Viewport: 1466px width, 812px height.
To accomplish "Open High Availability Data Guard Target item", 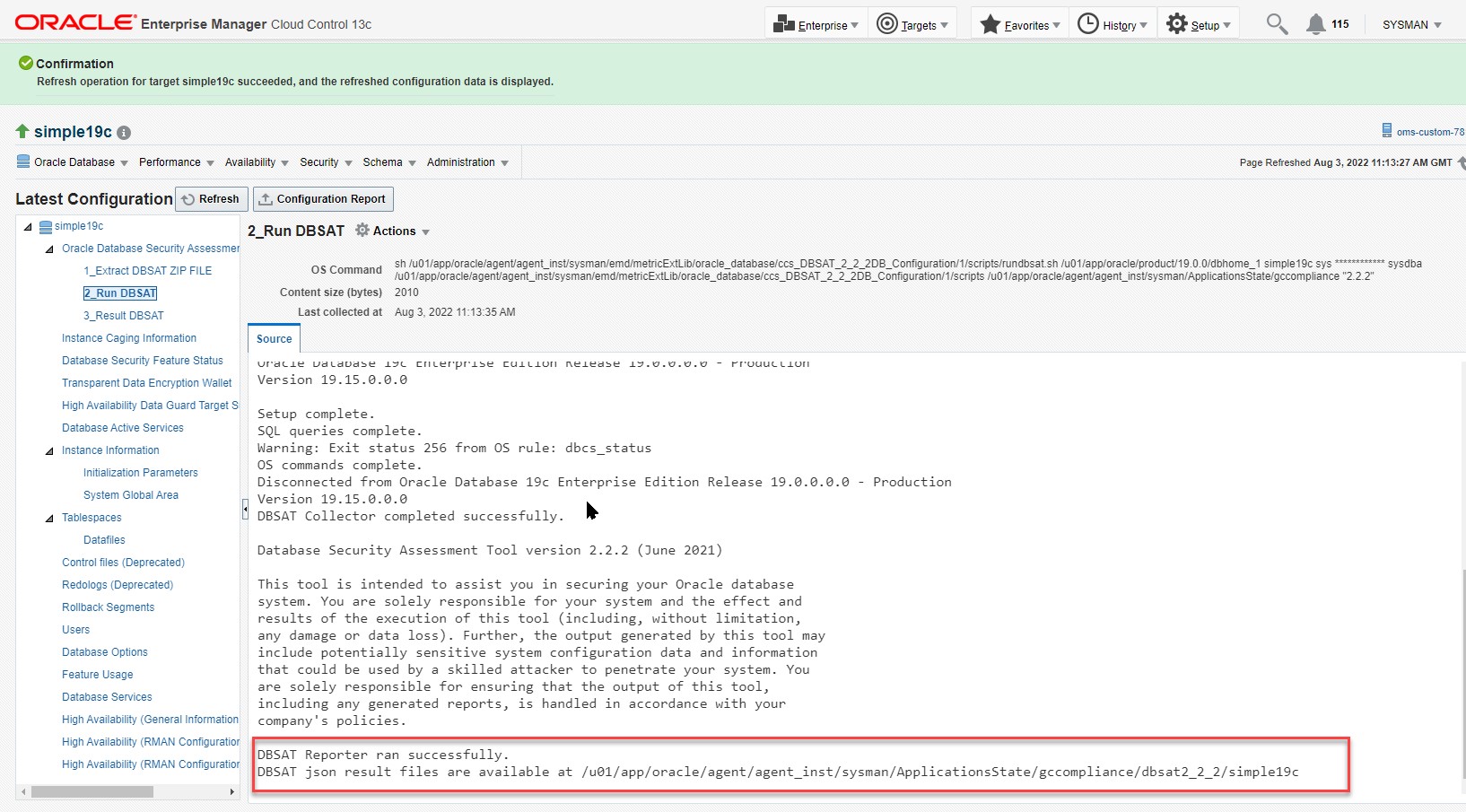I will [x=151, y=406].
